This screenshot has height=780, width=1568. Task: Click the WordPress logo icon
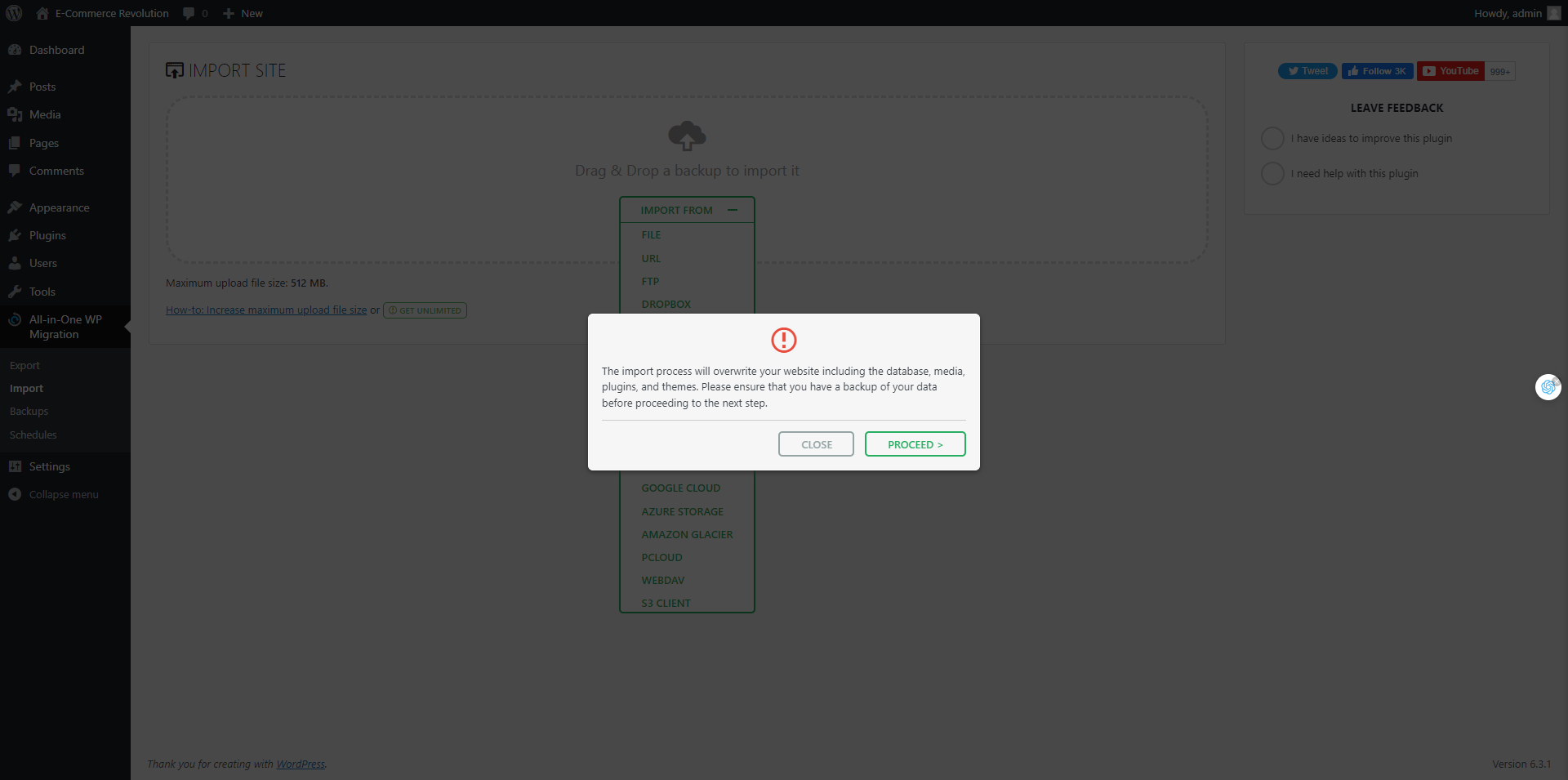coord(14,13)
